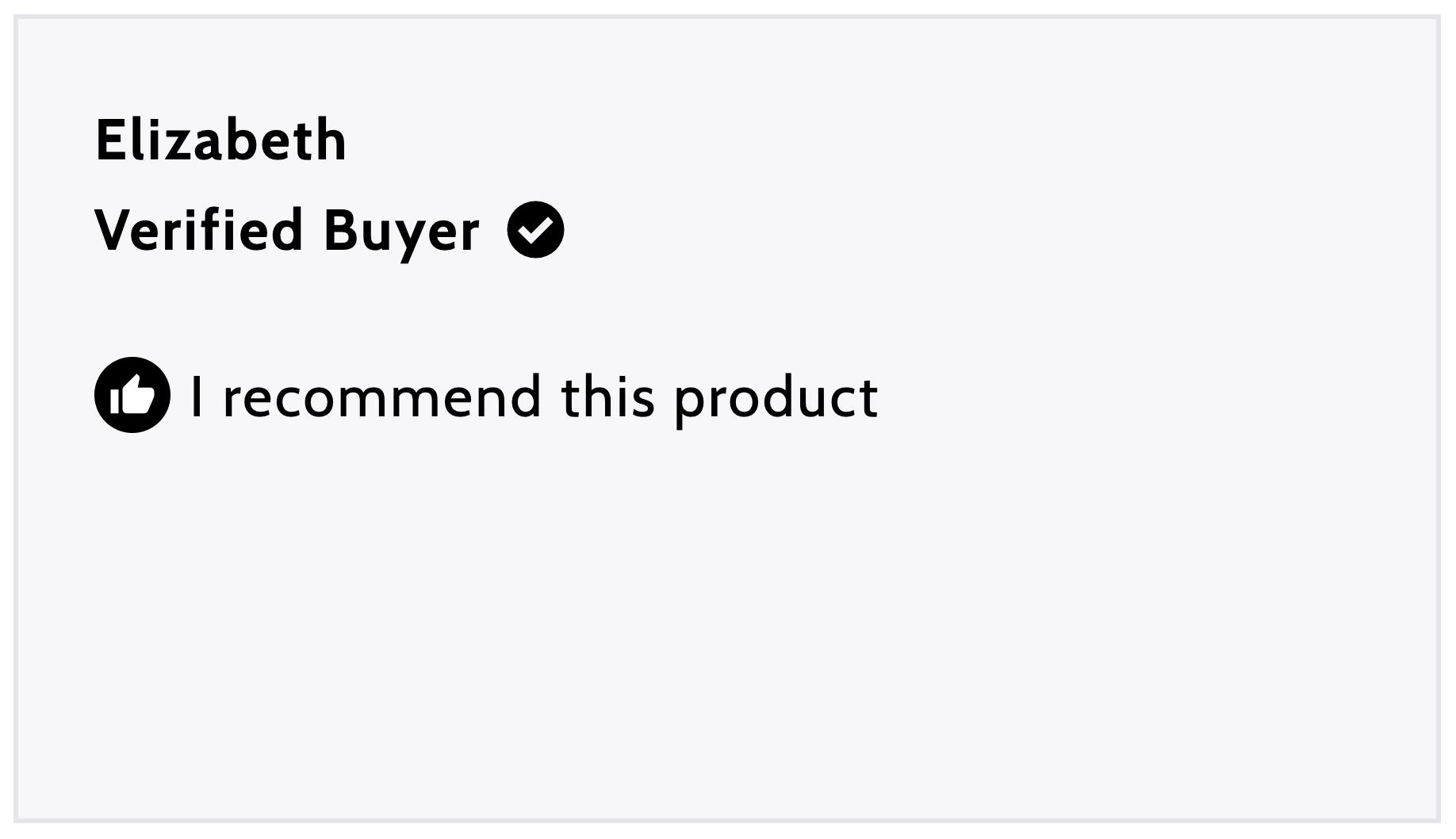Click the white checkmark inside the black circle

click(537, 230)
